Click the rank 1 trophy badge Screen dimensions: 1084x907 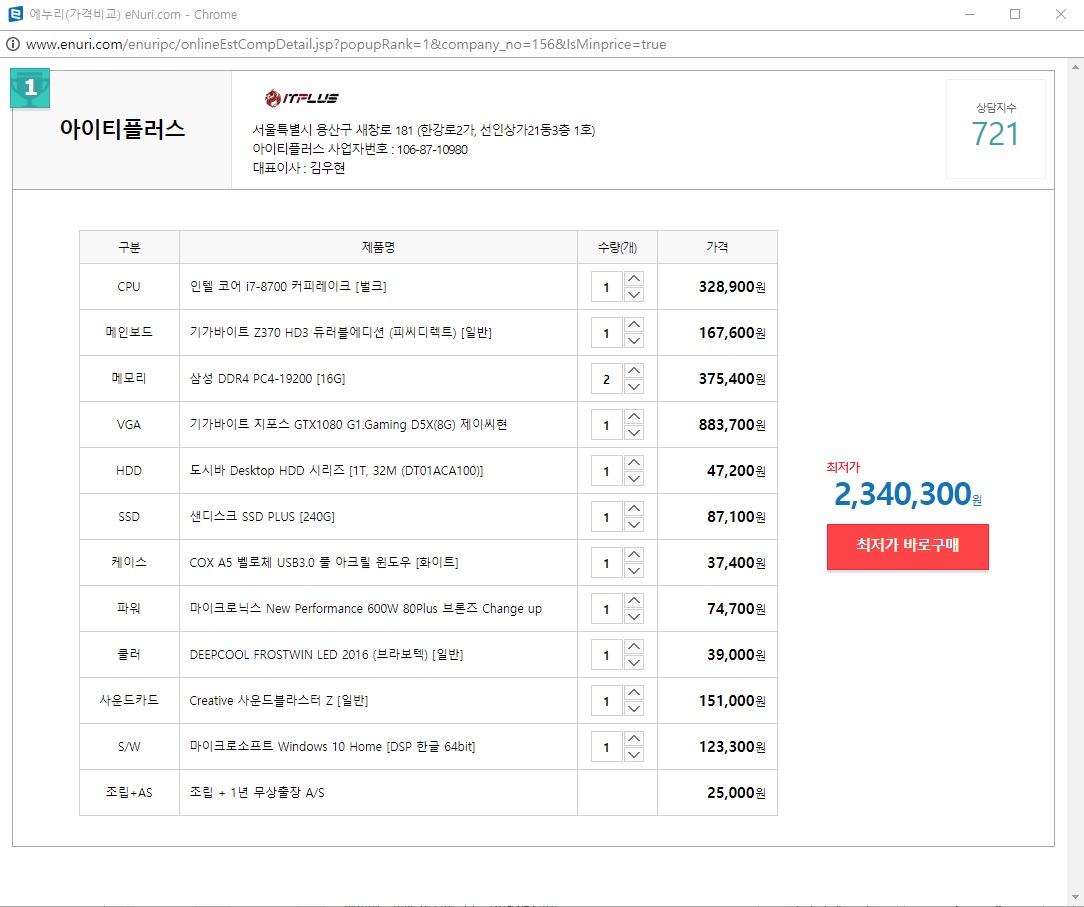[30, 88]
